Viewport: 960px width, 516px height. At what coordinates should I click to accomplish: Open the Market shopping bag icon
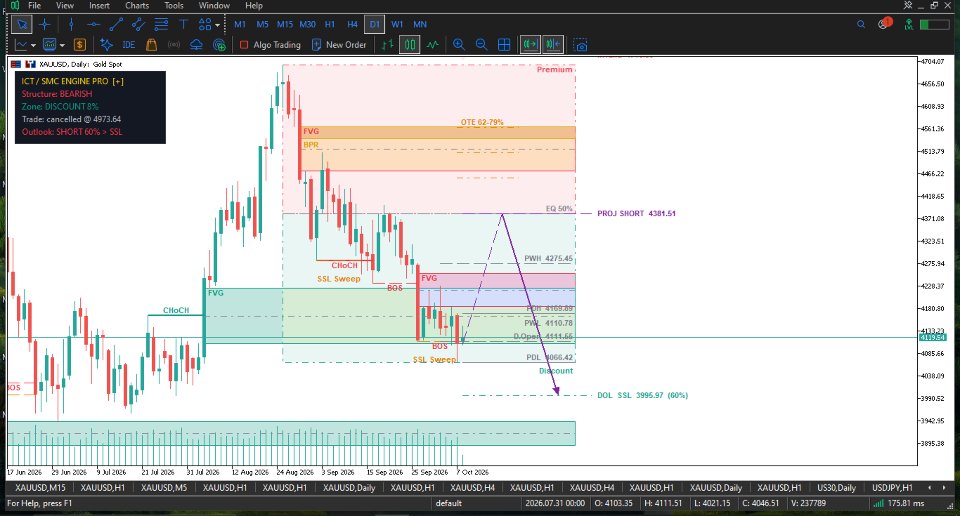pos(151,45)
